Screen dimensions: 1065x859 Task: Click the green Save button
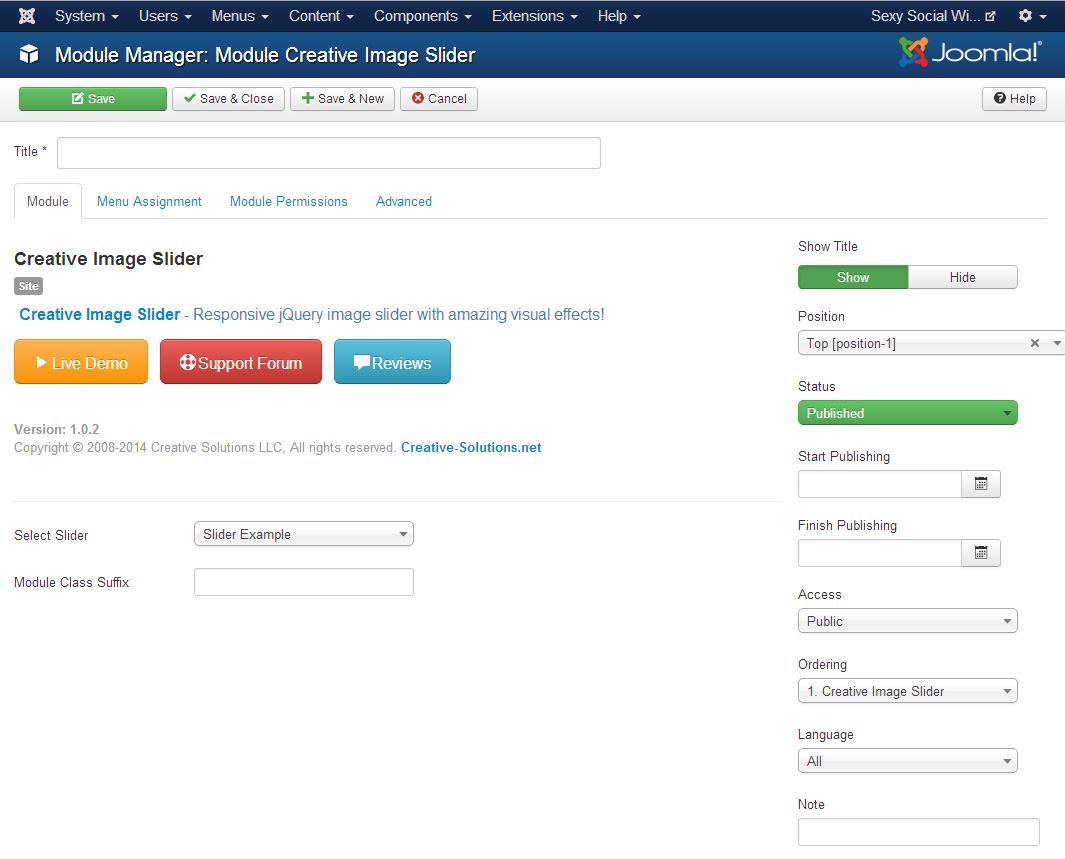pos(93,98)
